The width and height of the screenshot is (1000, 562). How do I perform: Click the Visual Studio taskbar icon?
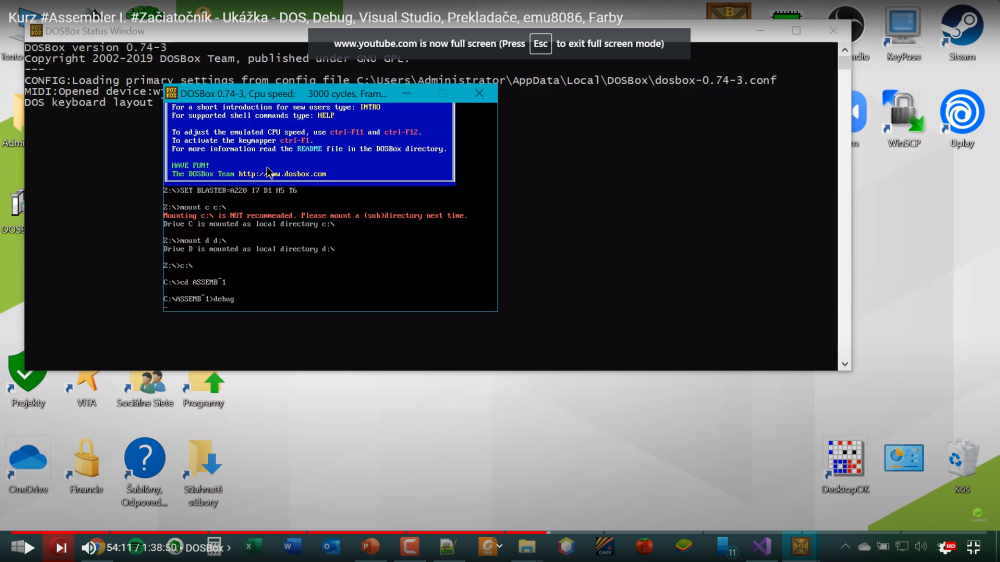(762, 547)
